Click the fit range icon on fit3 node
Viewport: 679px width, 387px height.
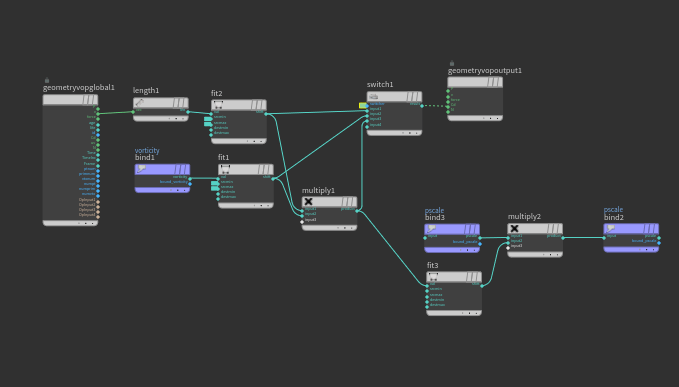[433, 277]
